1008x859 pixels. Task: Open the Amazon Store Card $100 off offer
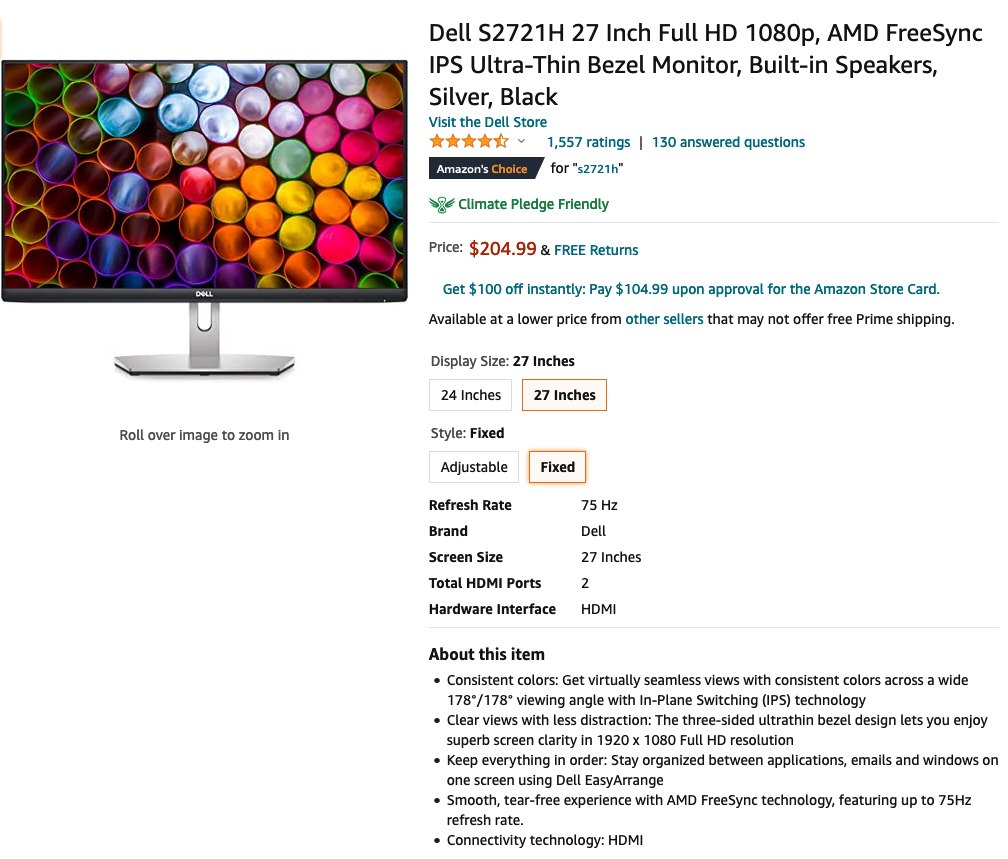691,289
